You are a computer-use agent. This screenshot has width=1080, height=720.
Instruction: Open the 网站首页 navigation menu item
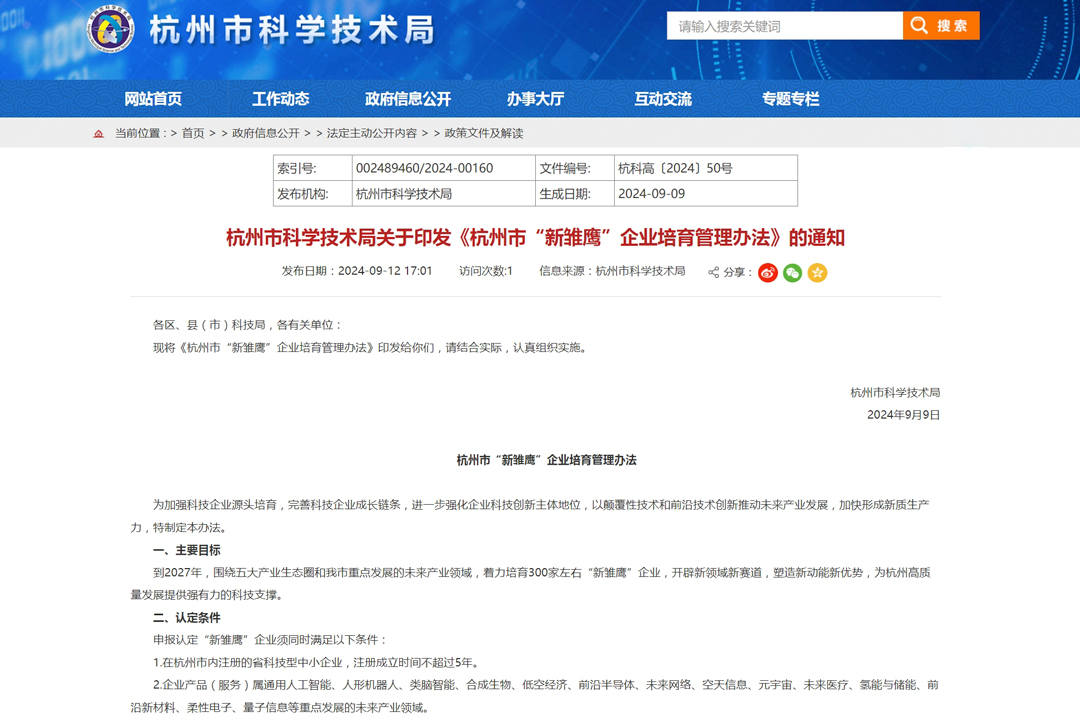click(x=153, y=99)
